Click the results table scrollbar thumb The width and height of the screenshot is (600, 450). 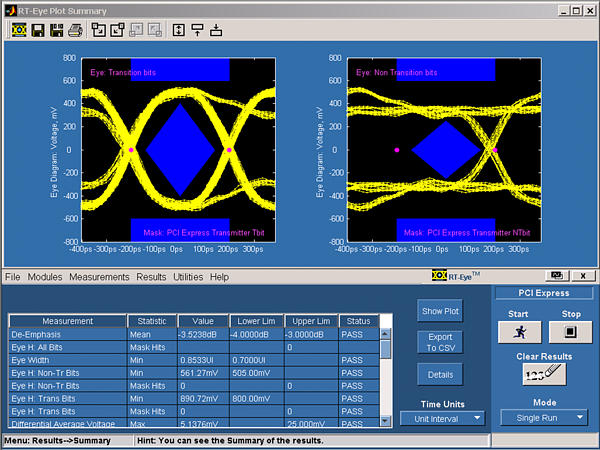point(385,349)
